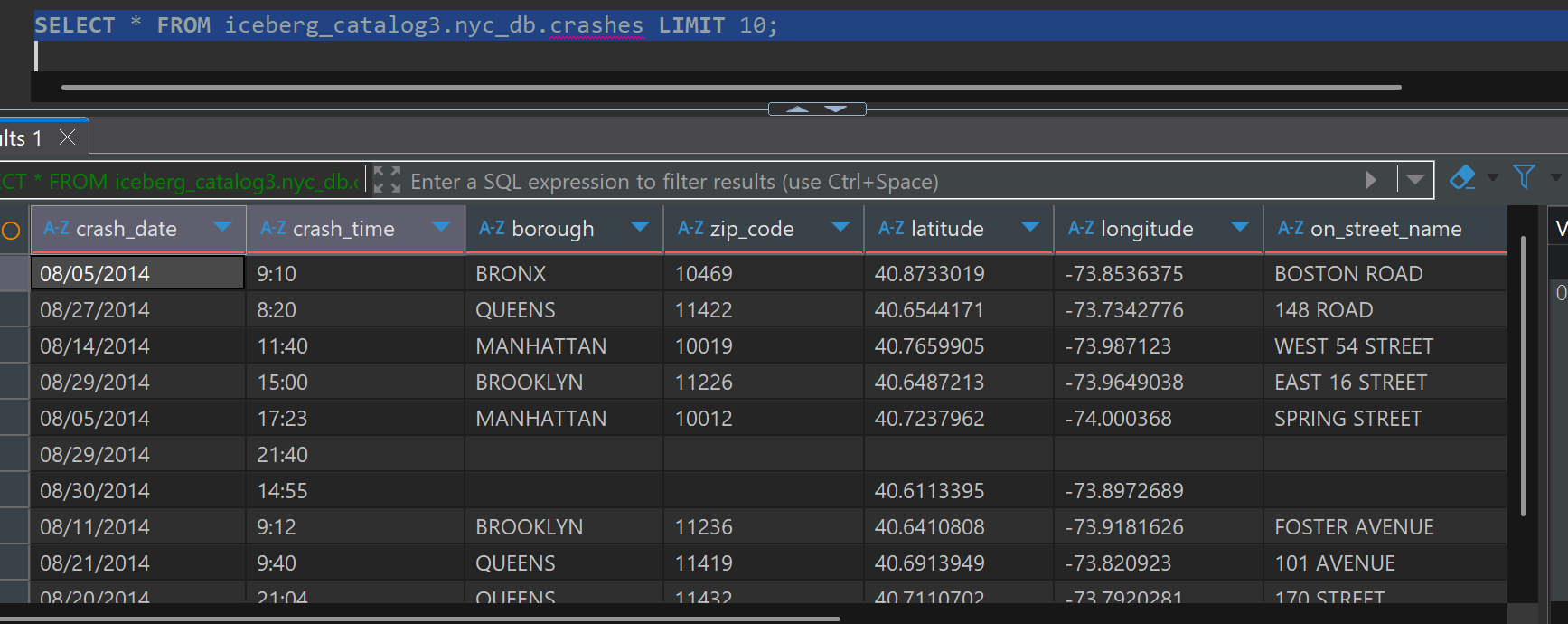Open dropdown arrow next to eraser icon
The height and width of the screenshot is (624, 1568).
[x=1492, y=178]
